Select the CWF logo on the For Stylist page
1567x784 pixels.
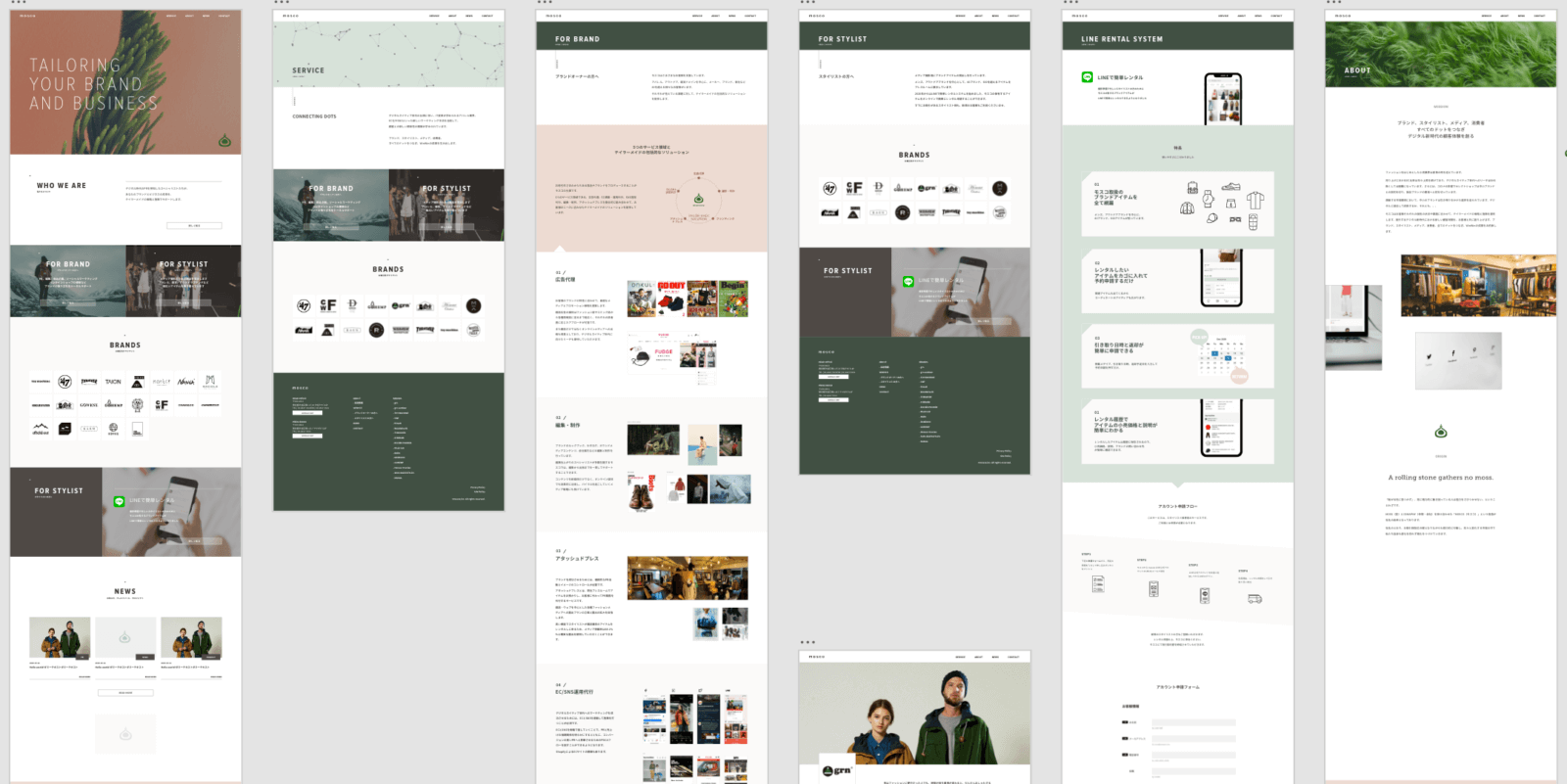pos(854,188)
